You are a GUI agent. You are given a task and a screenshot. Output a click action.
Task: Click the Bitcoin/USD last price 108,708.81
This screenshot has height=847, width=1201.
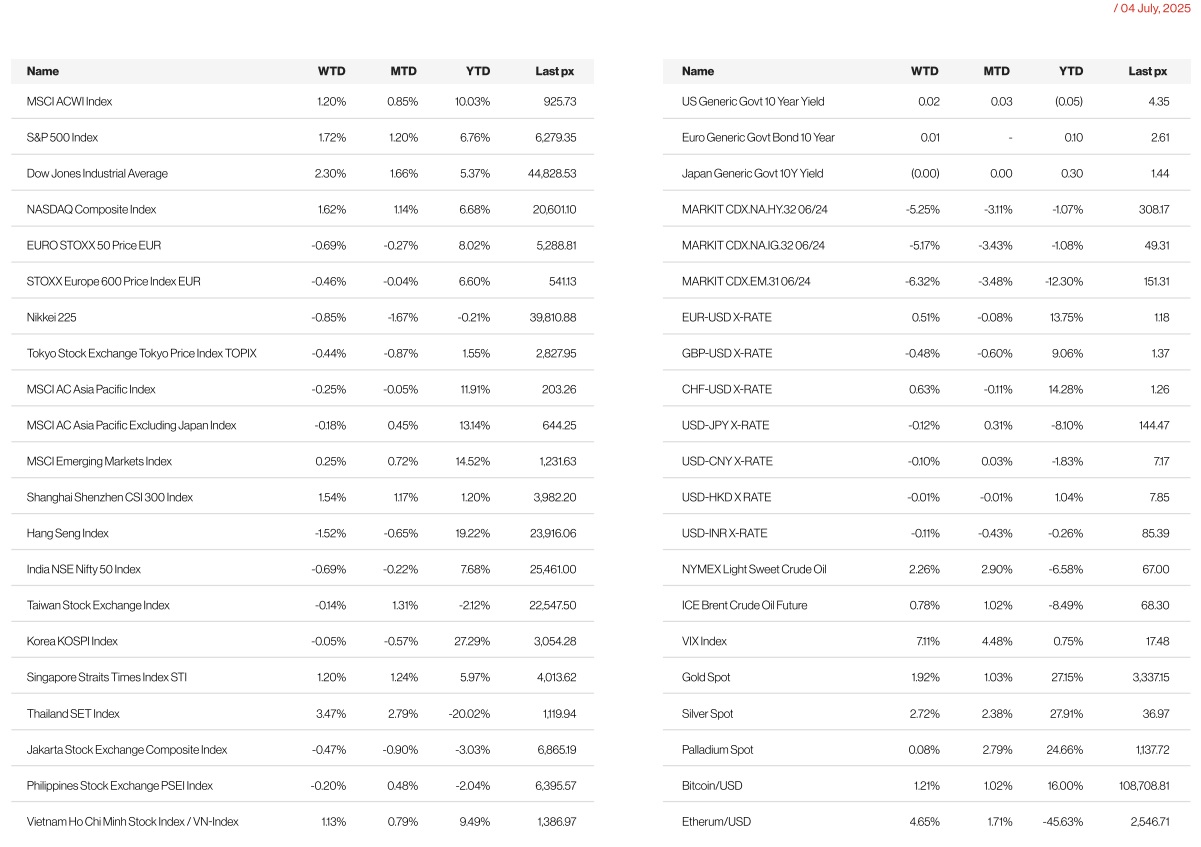tap(1138, 785)
